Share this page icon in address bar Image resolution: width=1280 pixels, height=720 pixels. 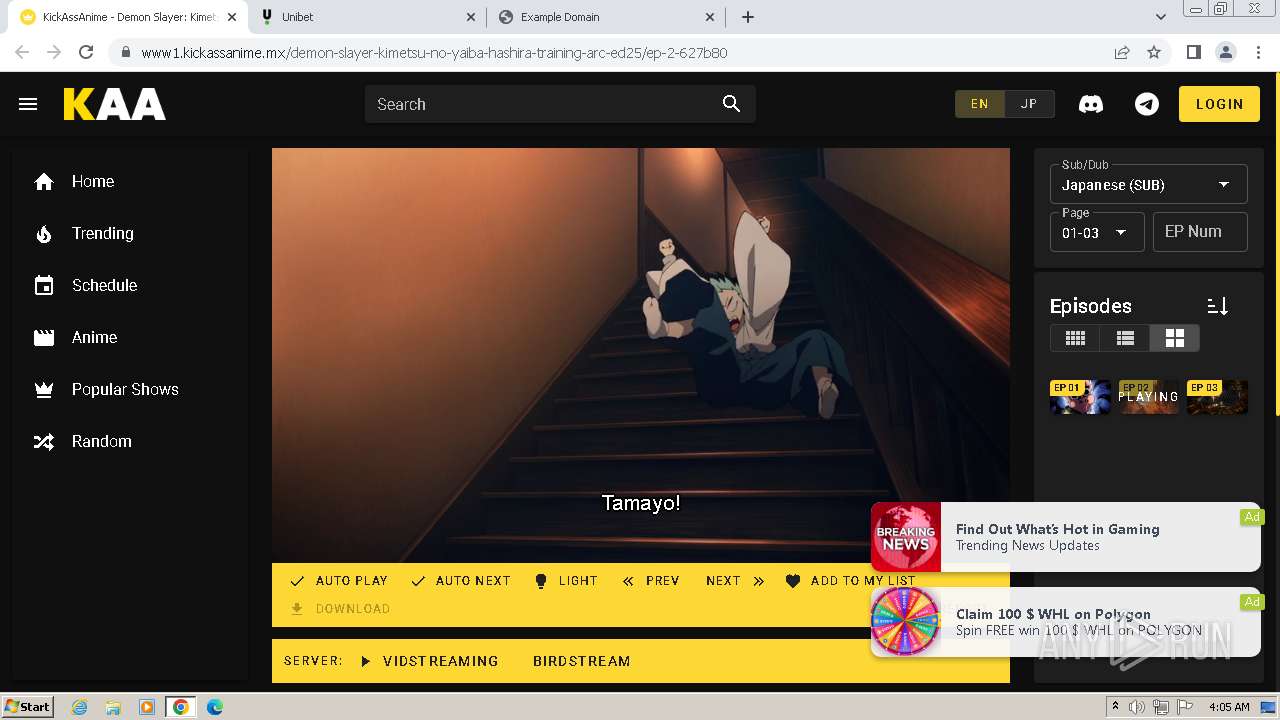(1122, 52)
